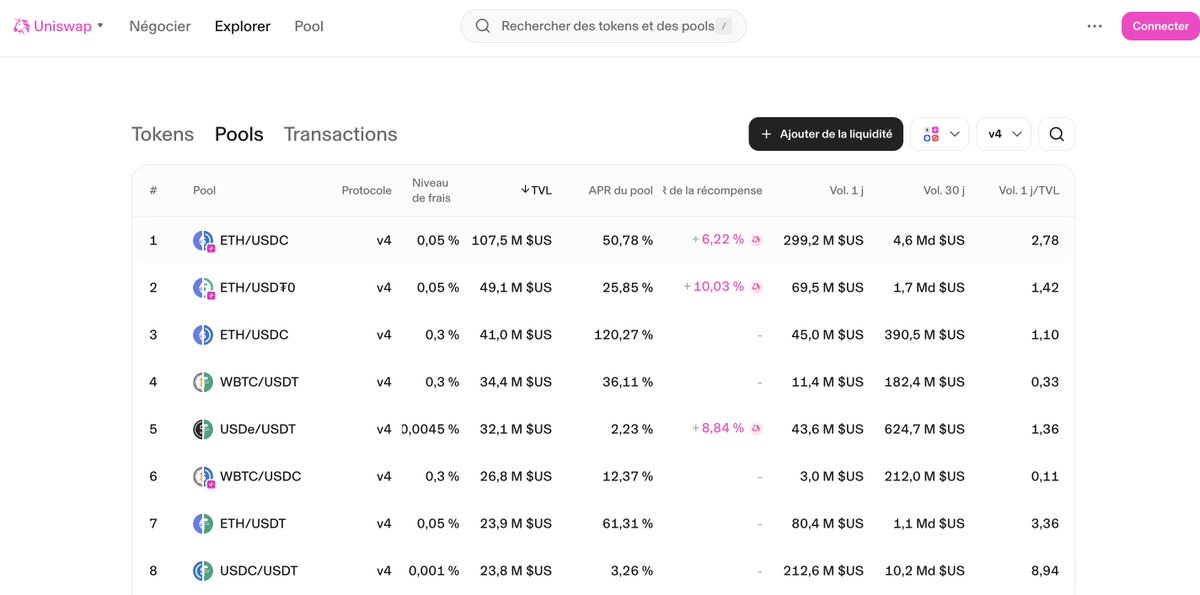Sort table by TVL column header

[536, 190]
